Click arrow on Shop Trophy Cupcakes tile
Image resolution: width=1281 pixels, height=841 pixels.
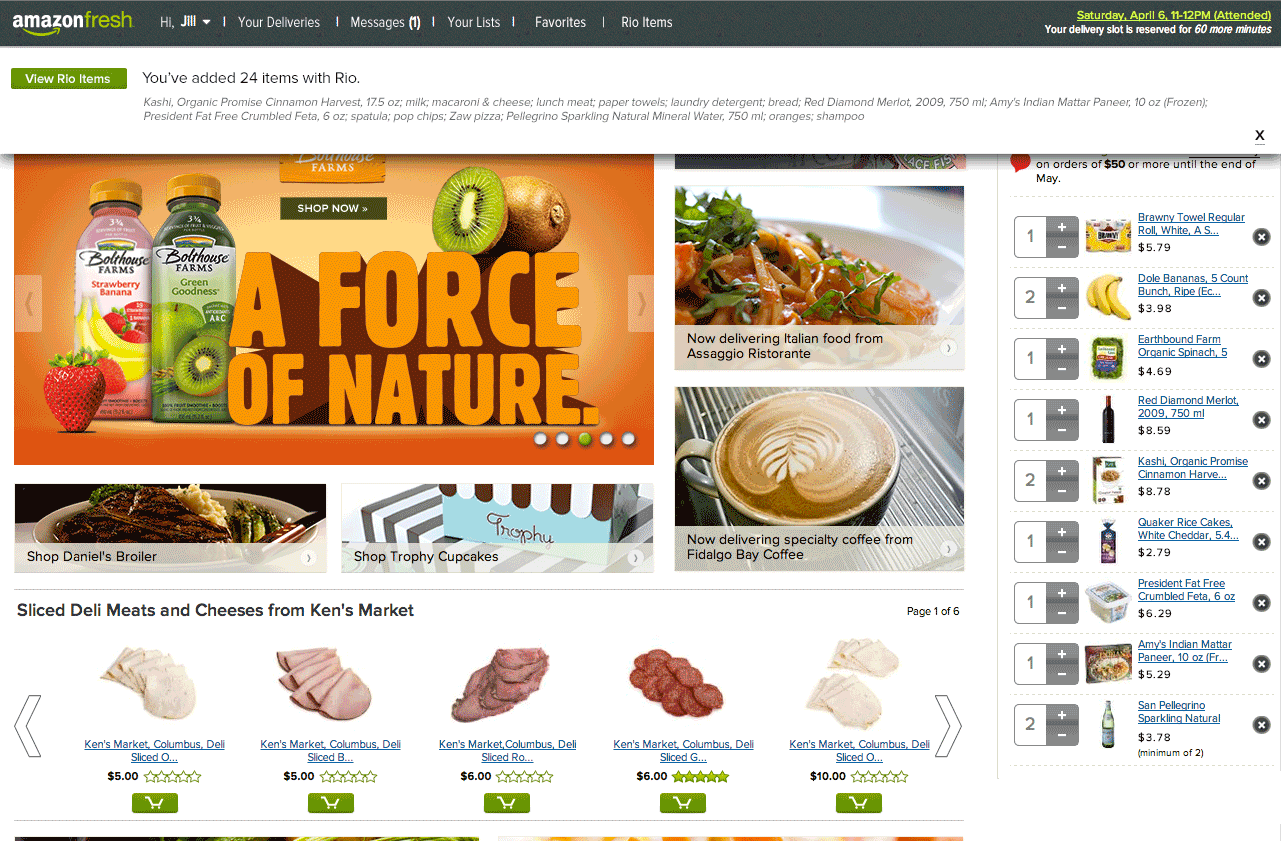coord(635,558)
